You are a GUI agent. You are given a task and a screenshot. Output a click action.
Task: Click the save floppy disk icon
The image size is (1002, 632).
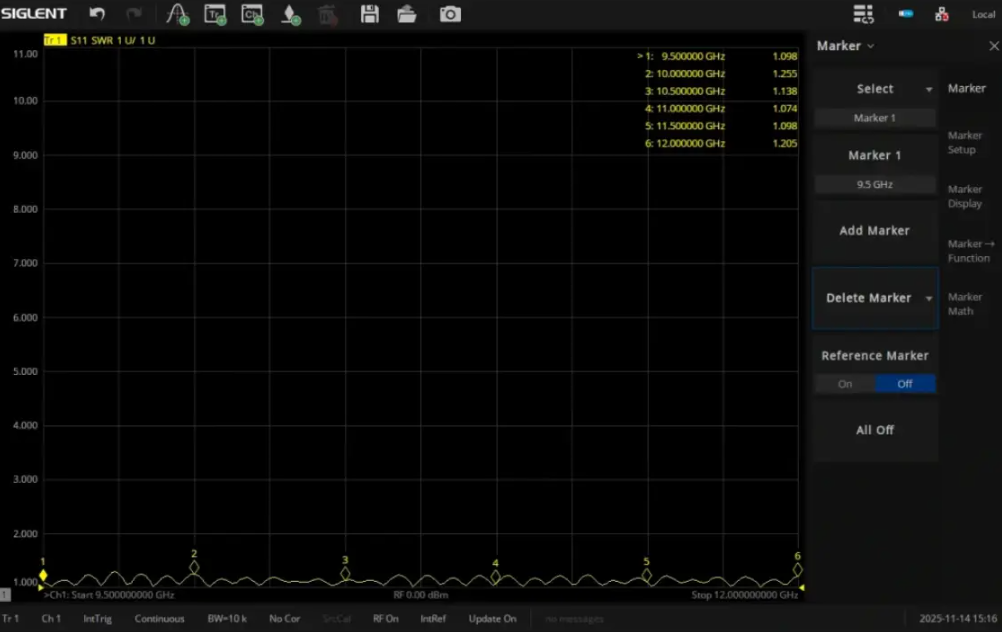click(370, 14)
